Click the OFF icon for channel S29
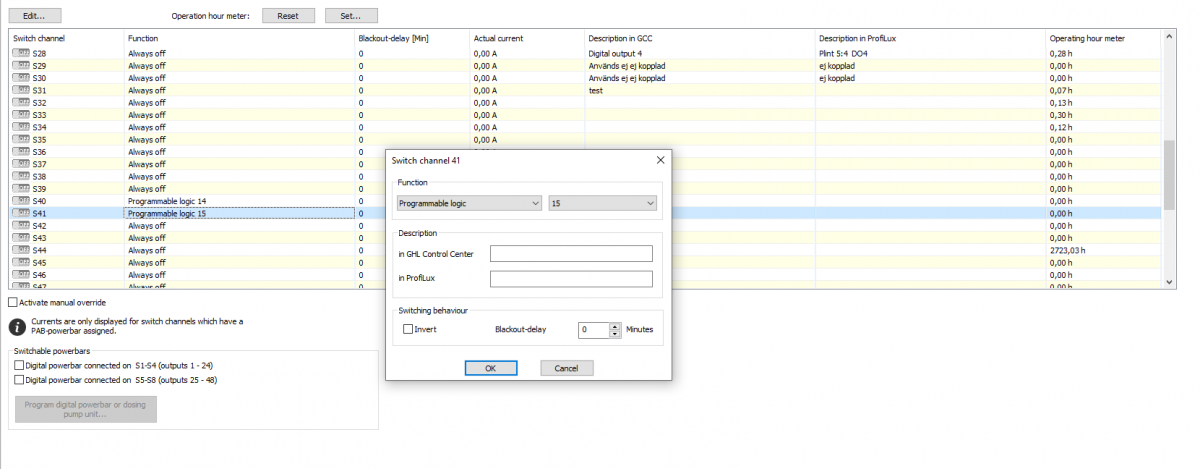The height and width of the screenshot is (469, 1200). (21, 65)
